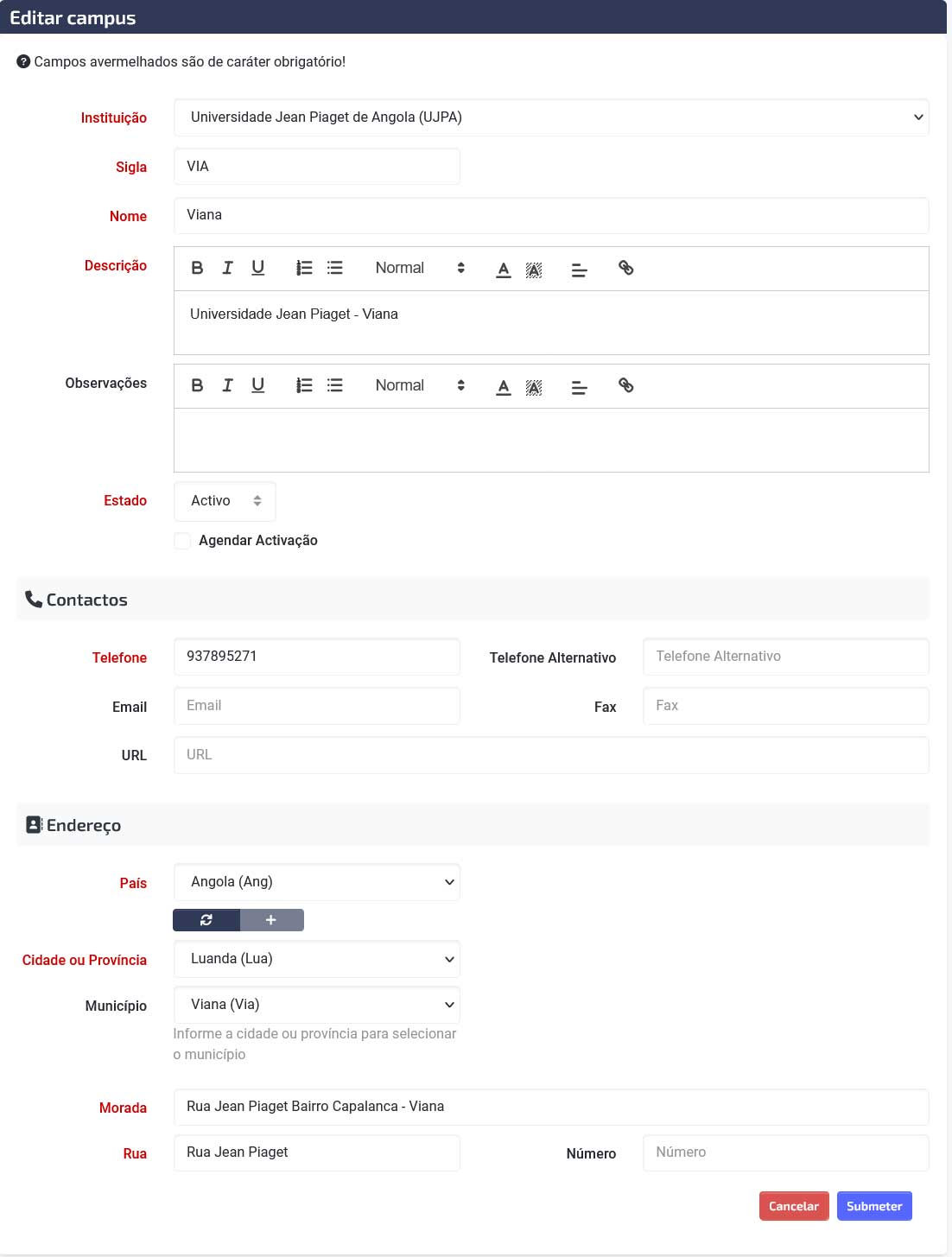The image size is (952, 1257).
Task: Open Cidade ou Província dropdown showing Luanda
Action: click(317, 959)
